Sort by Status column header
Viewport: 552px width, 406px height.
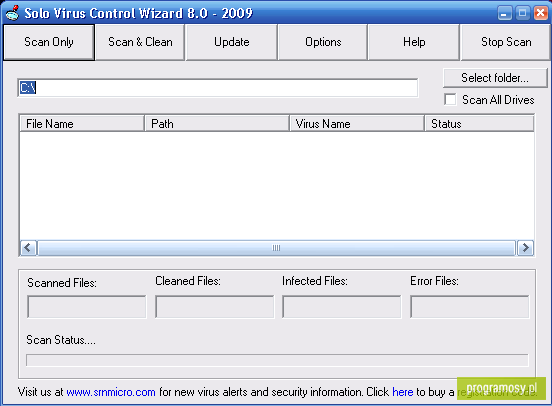pos(479,124)
